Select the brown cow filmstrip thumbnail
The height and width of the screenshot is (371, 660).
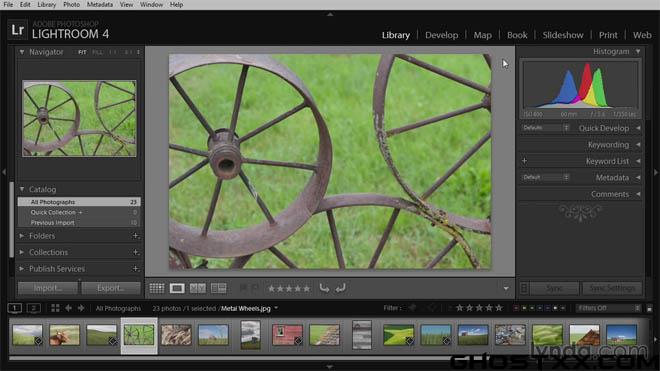click(x=64, y=335)
